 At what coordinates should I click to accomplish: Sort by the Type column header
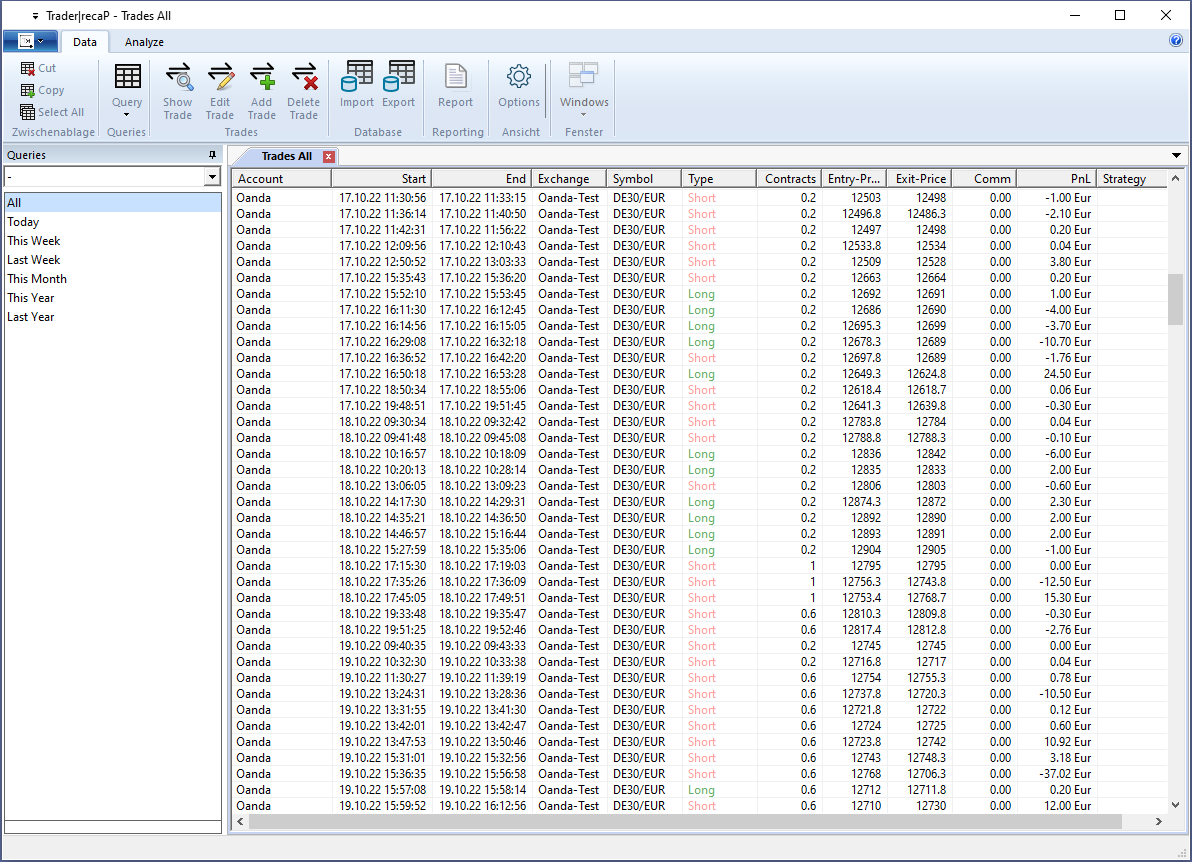719,179
